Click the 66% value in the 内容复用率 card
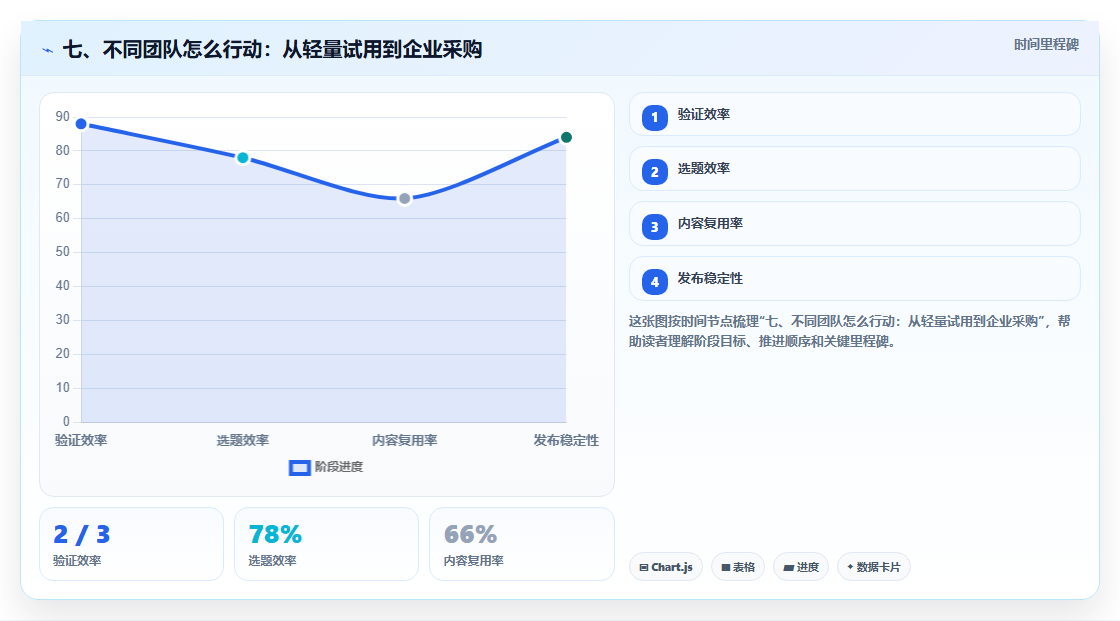Screen dimensions: 1120x621 pos(470,535)
